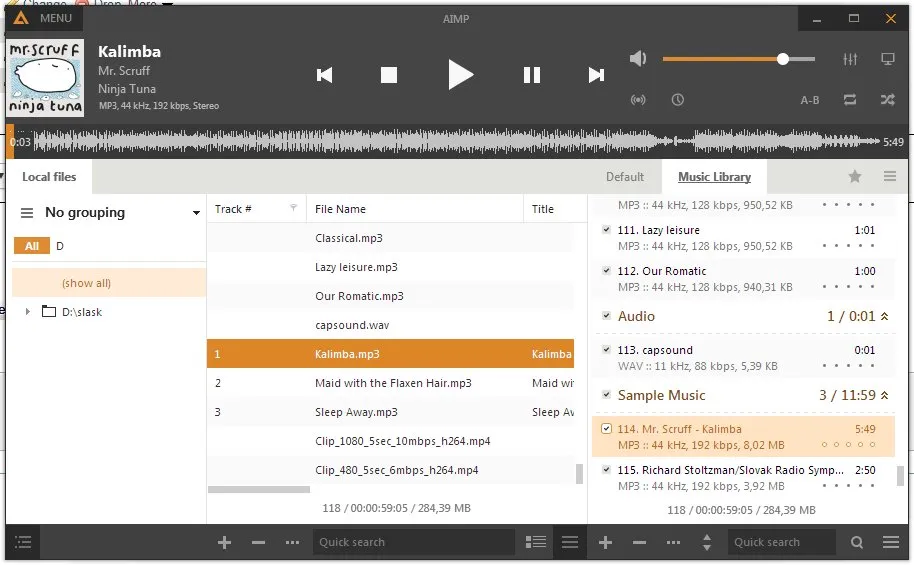Expand the D:\slask folder tree node
The width and height of the screenshot is (914, 565).
pos(28,312)
